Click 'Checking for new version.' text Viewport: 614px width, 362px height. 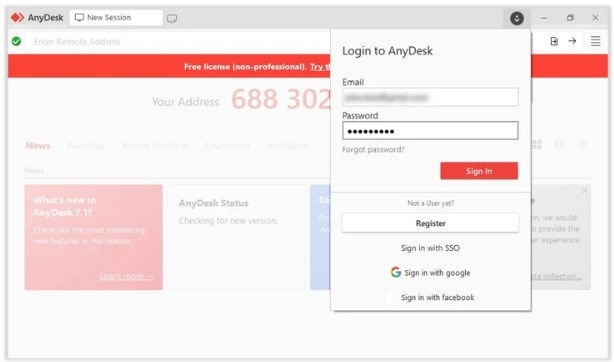pyautogui.click(x=228, y=221)
